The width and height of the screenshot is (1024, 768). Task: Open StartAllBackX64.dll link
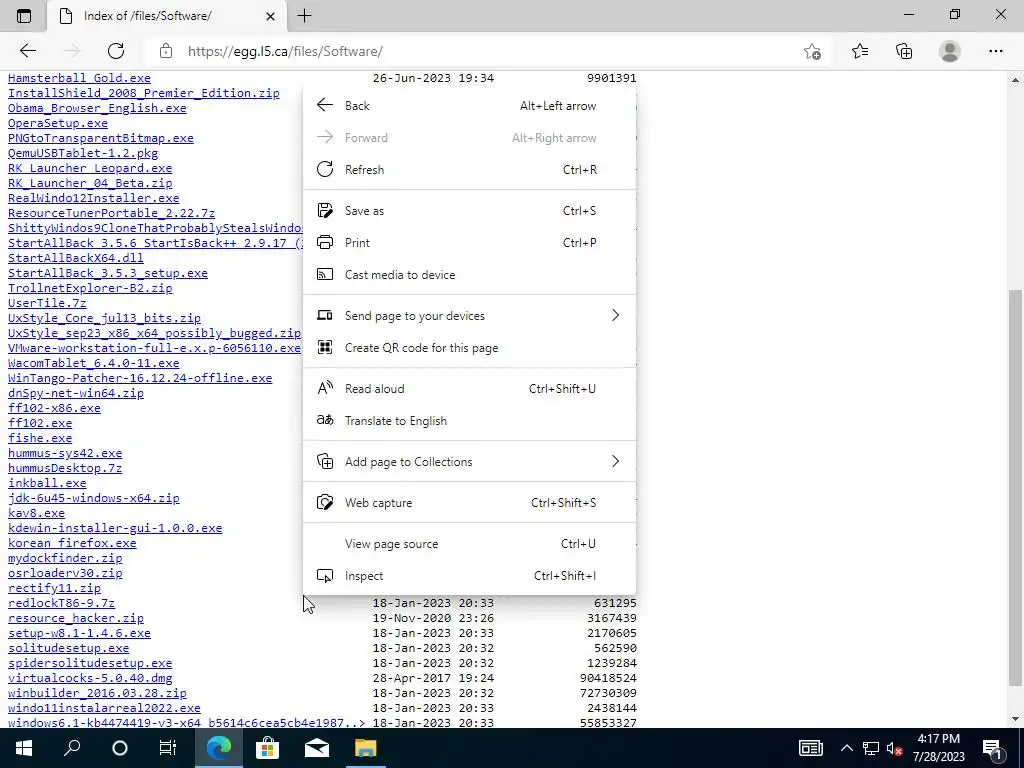76,259
